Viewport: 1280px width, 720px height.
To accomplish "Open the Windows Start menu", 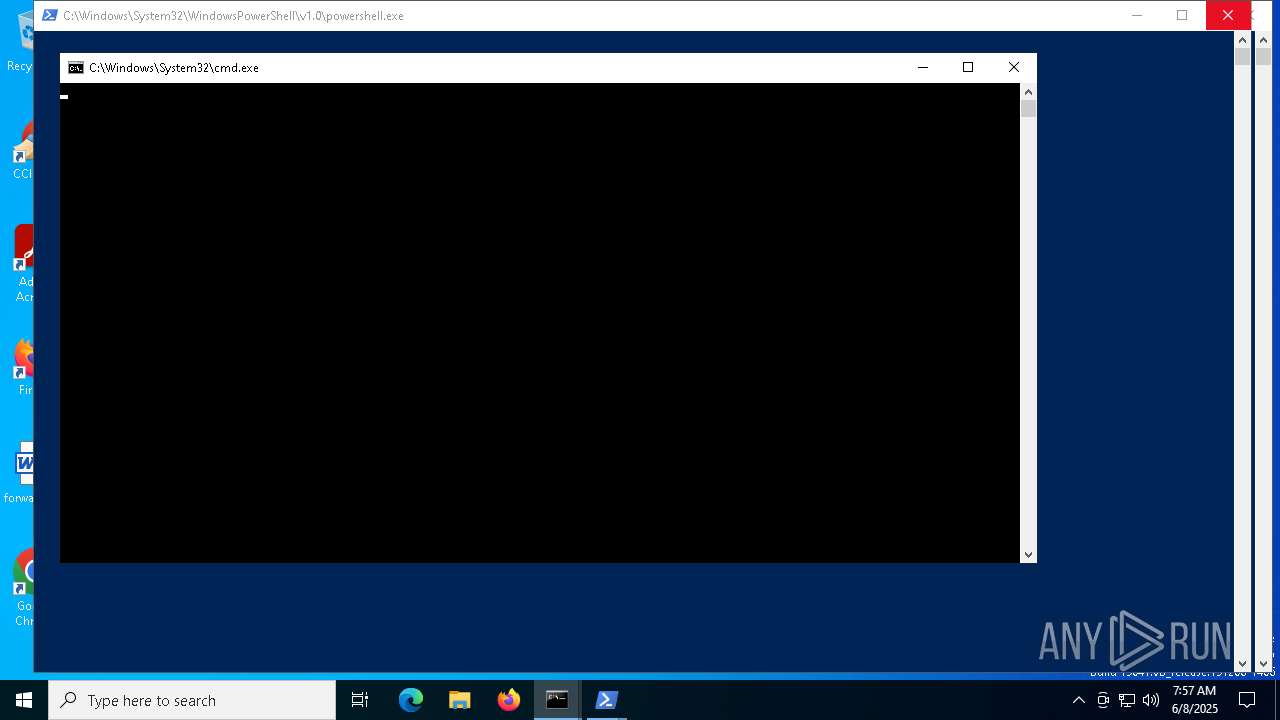I will (x=24, y=700).
